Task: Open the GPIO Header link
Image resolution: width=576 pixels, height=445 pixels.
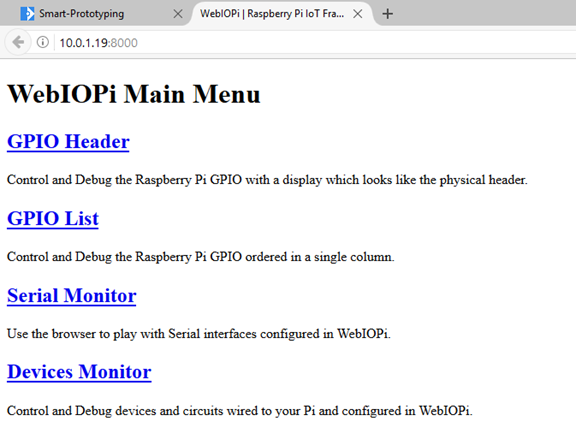Action: click(x=68, y=141)
